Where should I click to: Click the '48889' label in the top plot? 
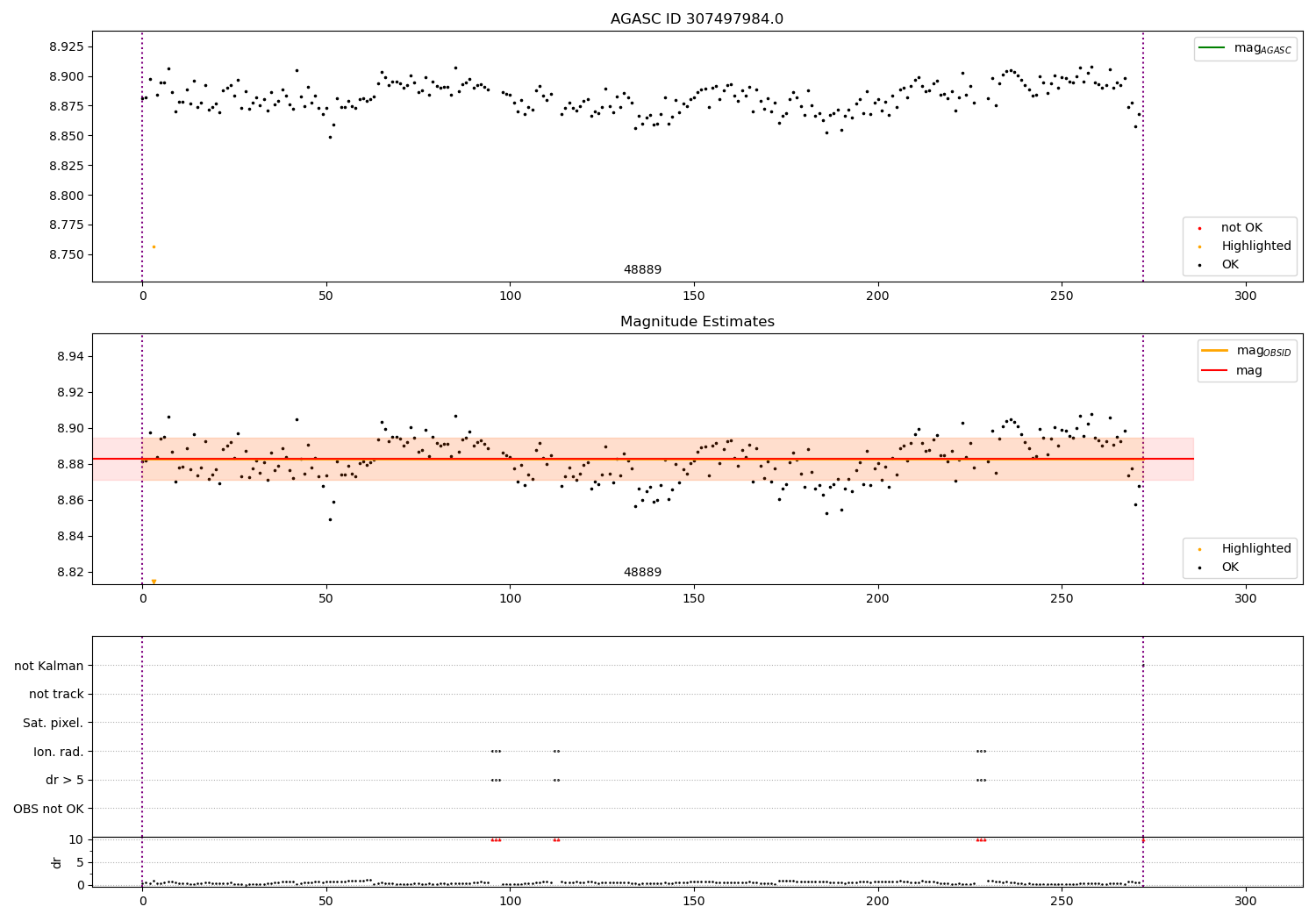click(x=642, y=270)
